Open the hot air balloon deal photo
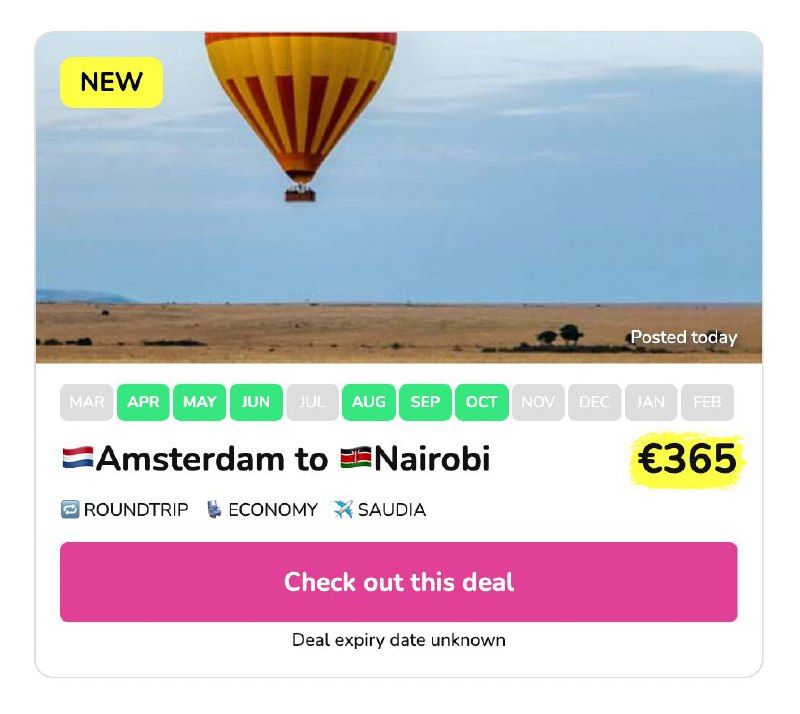The width and height of the screenshot is (800, 714). (398, 197)
